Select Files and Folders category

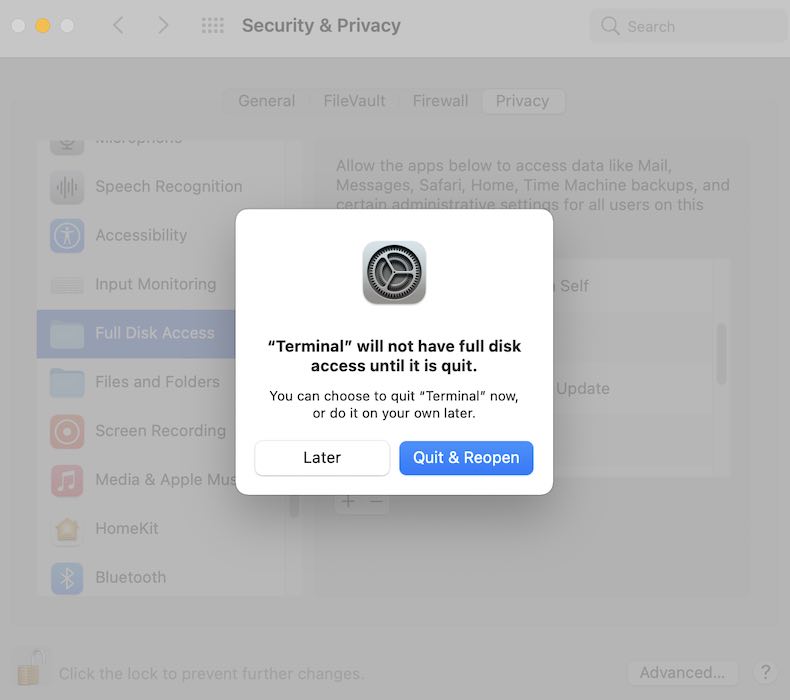pos(136,382)
